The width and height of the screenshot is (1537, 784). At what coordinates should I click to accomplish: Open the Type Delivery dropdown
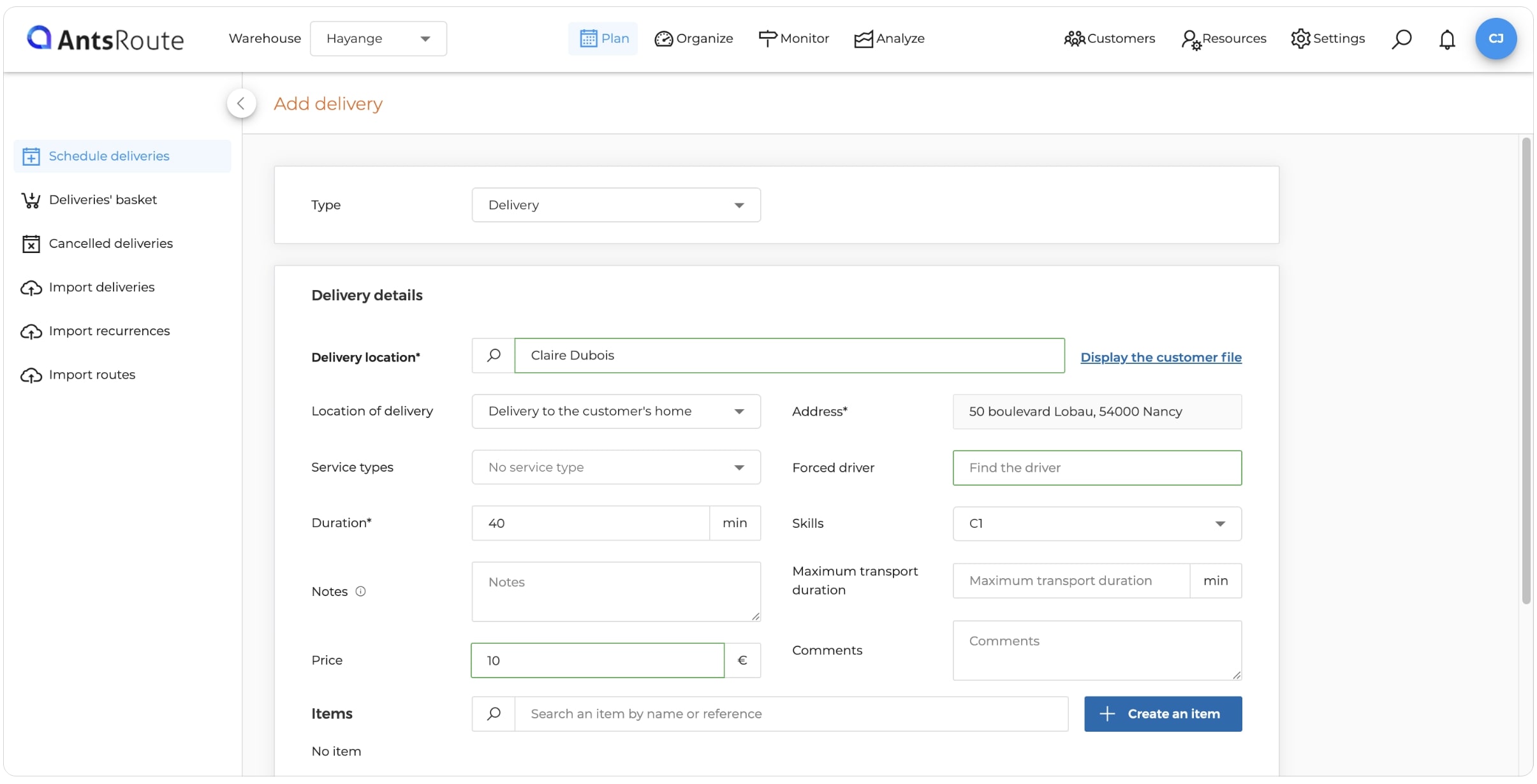tap(616, 205)
